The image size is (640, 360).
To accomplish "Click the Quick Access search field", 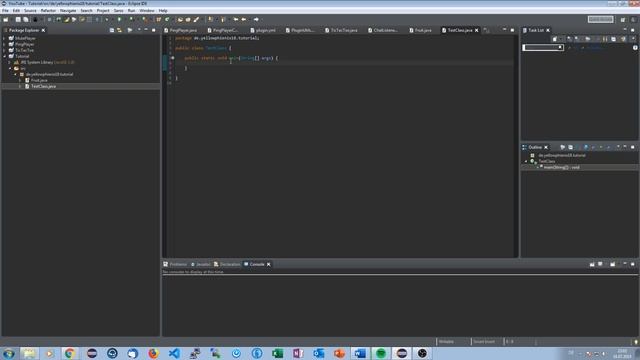I will 600,19.
